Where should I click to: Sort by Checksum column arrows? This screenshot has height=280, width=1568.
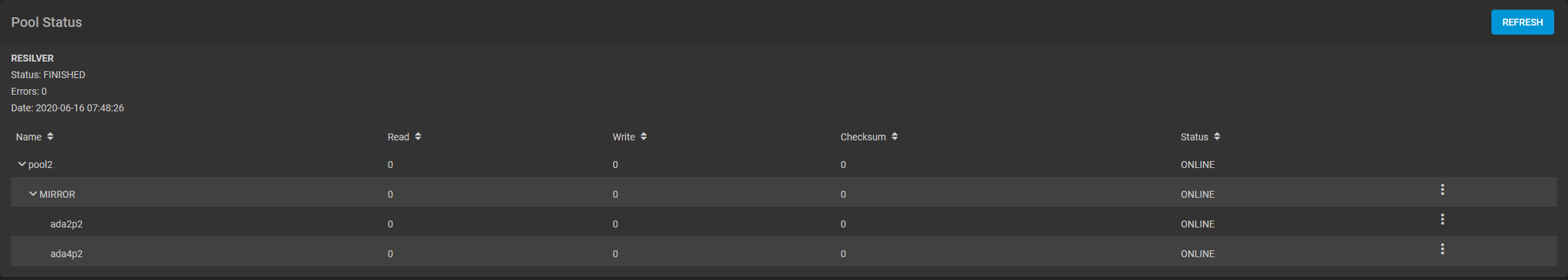(x=895, y=137)
